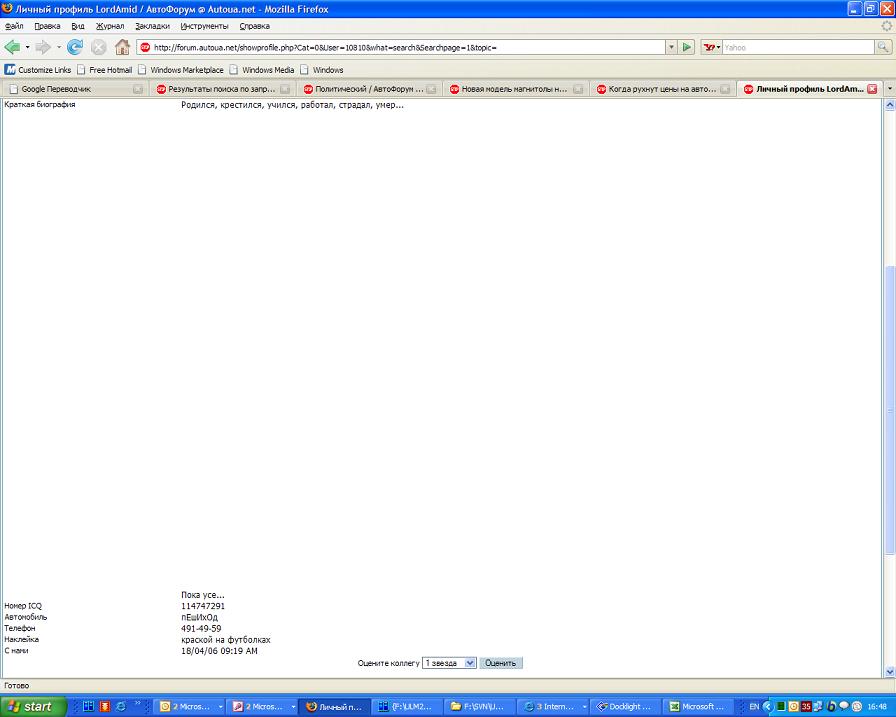Click the Stop loading icon

click(99, 47)
